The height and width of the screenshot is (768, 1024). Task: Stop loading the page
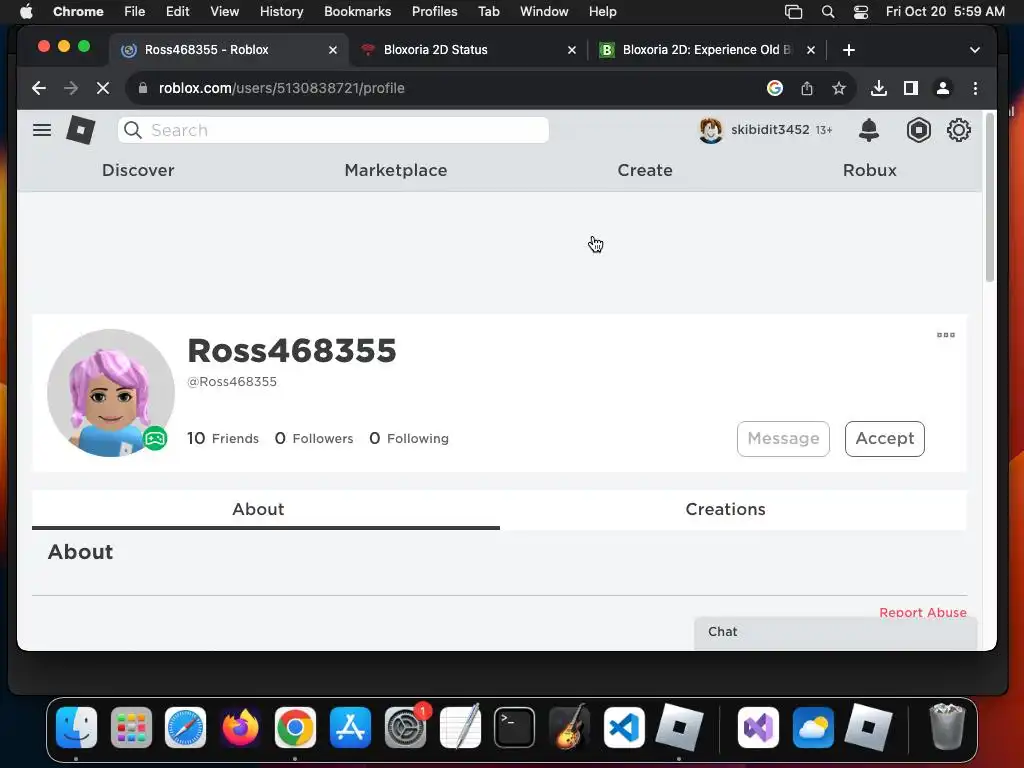pyautogui.click(x=103, y=88)
